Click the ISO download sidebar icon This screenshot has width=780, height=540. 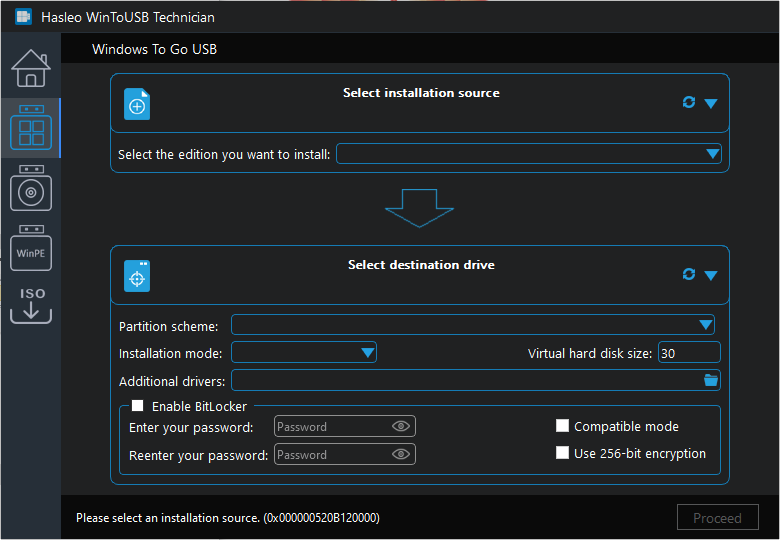(x=30, y=304)
